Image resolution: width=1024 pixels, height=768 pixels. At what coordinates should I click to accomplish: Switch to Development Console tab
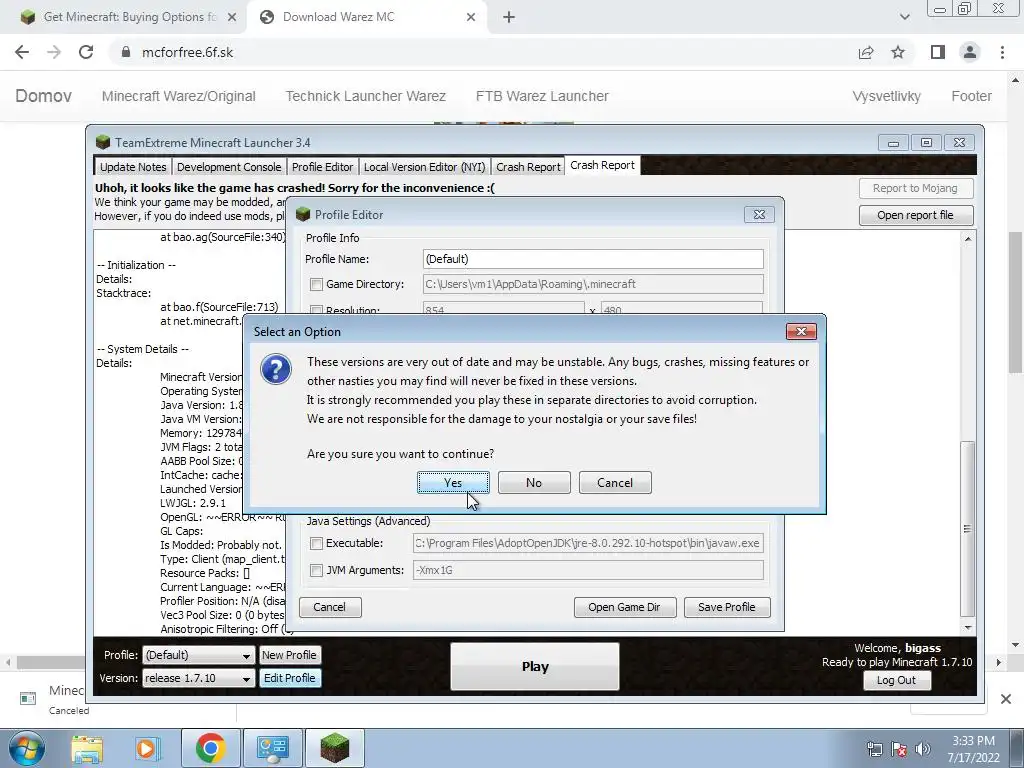(x=229, y=167)
